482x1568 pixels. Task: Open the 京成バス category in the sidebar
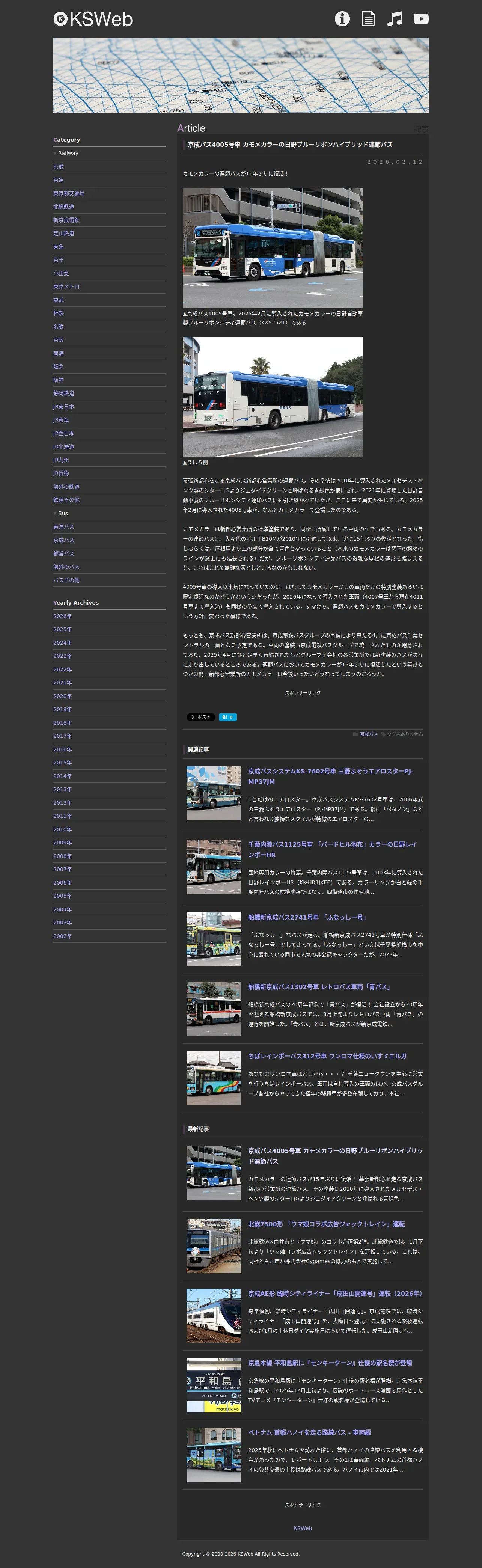click(x=64, y=541)
